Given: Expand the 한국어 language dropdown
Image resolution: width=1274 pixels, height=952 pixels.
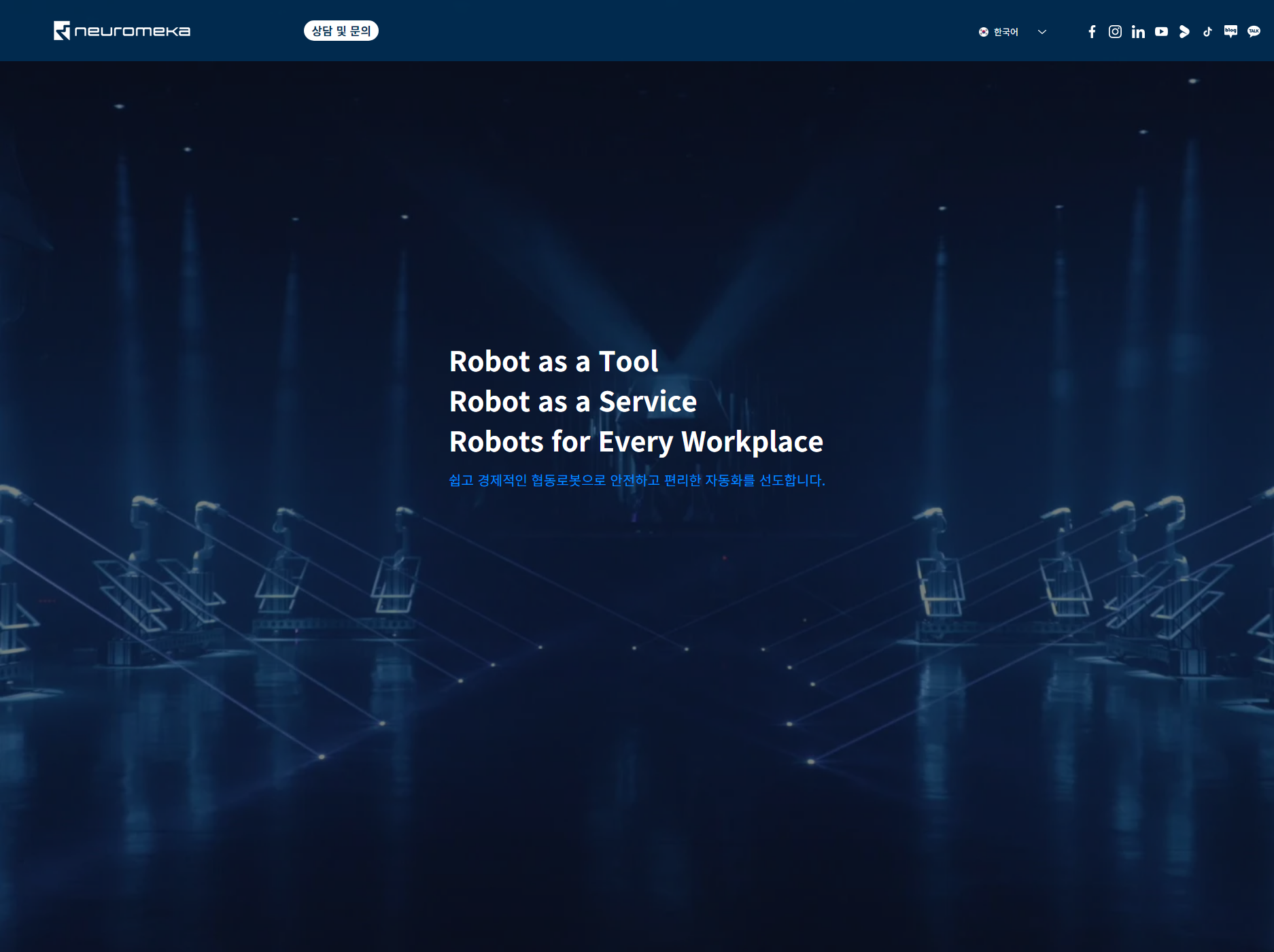Looking at the screenshot, I should [1012, 31].
